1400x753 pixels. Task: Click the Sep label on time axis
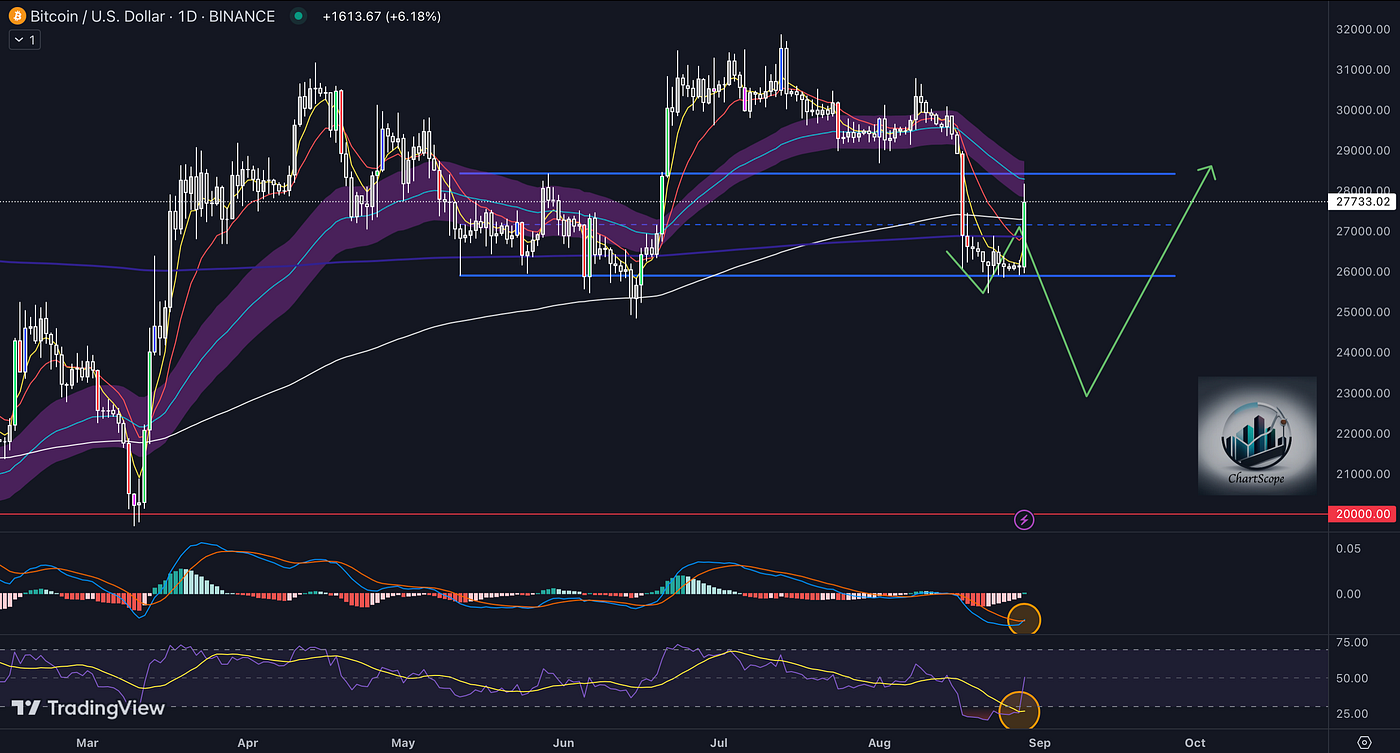1039,743
